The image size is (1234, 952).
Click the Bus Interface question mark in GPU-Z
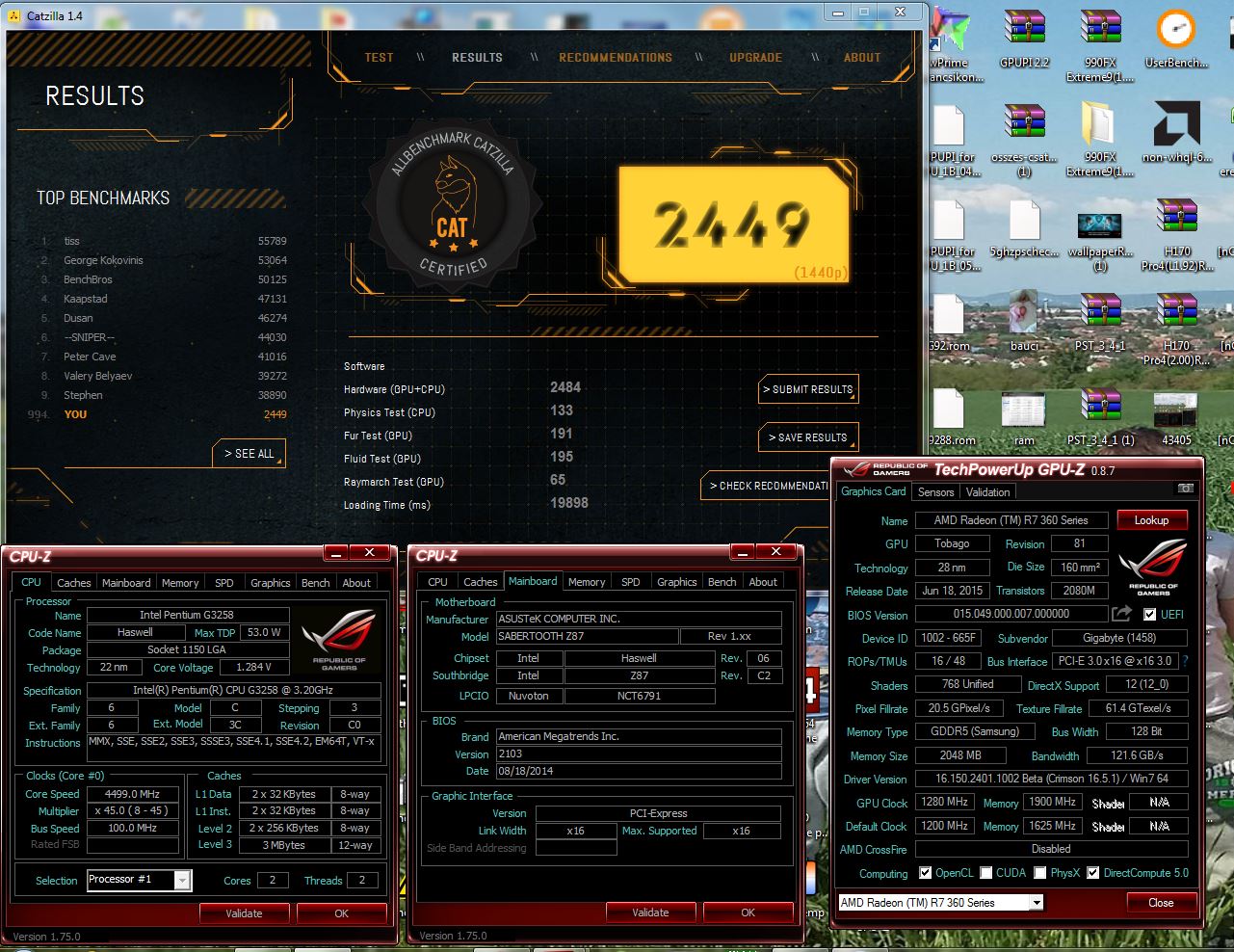click(x=1185, y=661)
